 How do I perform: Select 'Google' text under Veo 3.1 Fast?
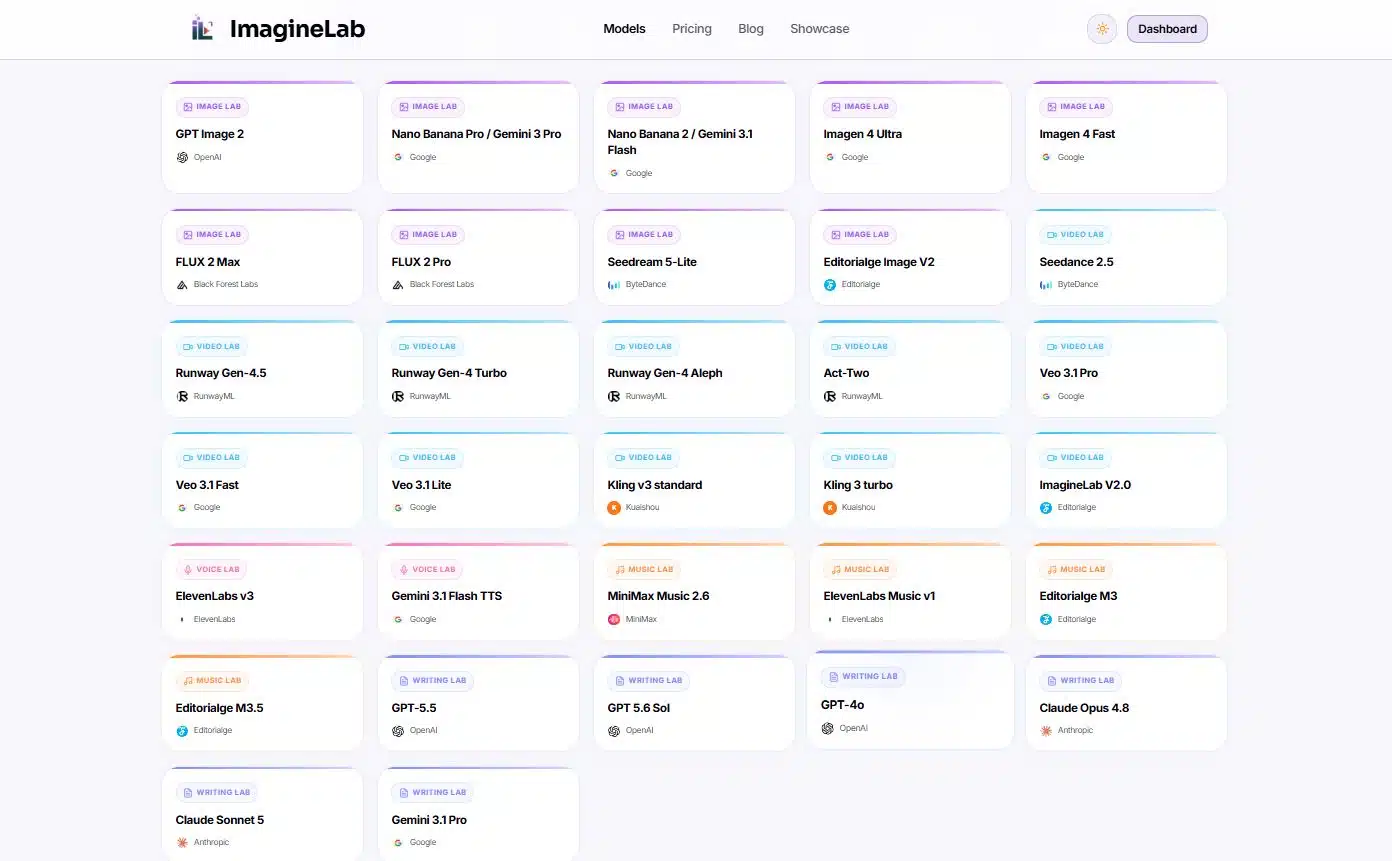207,507
